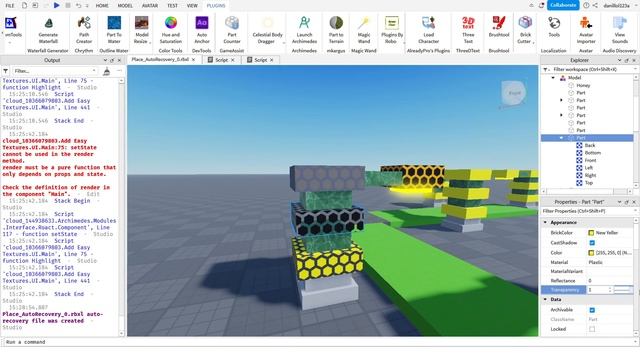Launch Archimedes plugin
The image size is (640, 360).
[x=304, y=23]
